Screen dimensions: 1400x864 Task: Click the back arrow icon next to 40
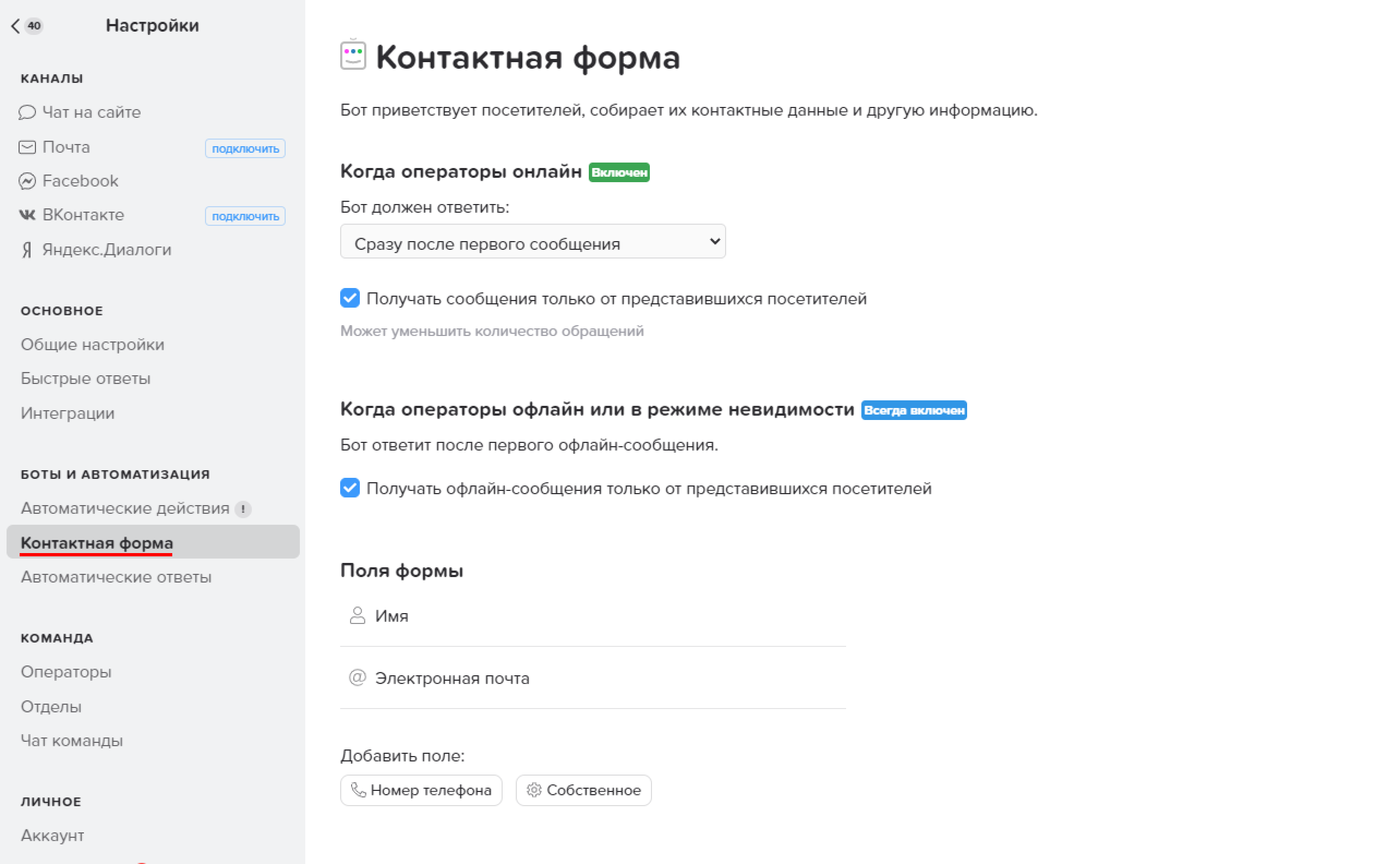(x=15, y=26)
